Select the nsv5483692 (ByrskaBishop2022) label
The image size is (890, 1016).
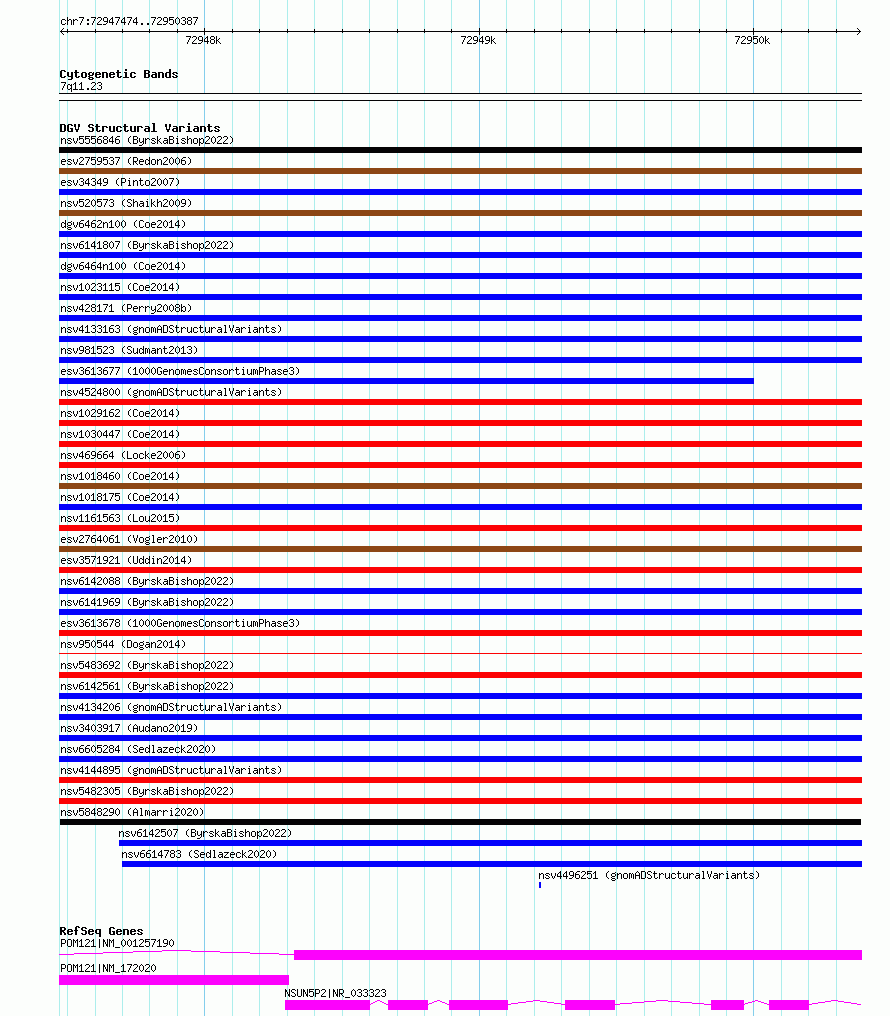pyautogui.click(x=147, y=665)
